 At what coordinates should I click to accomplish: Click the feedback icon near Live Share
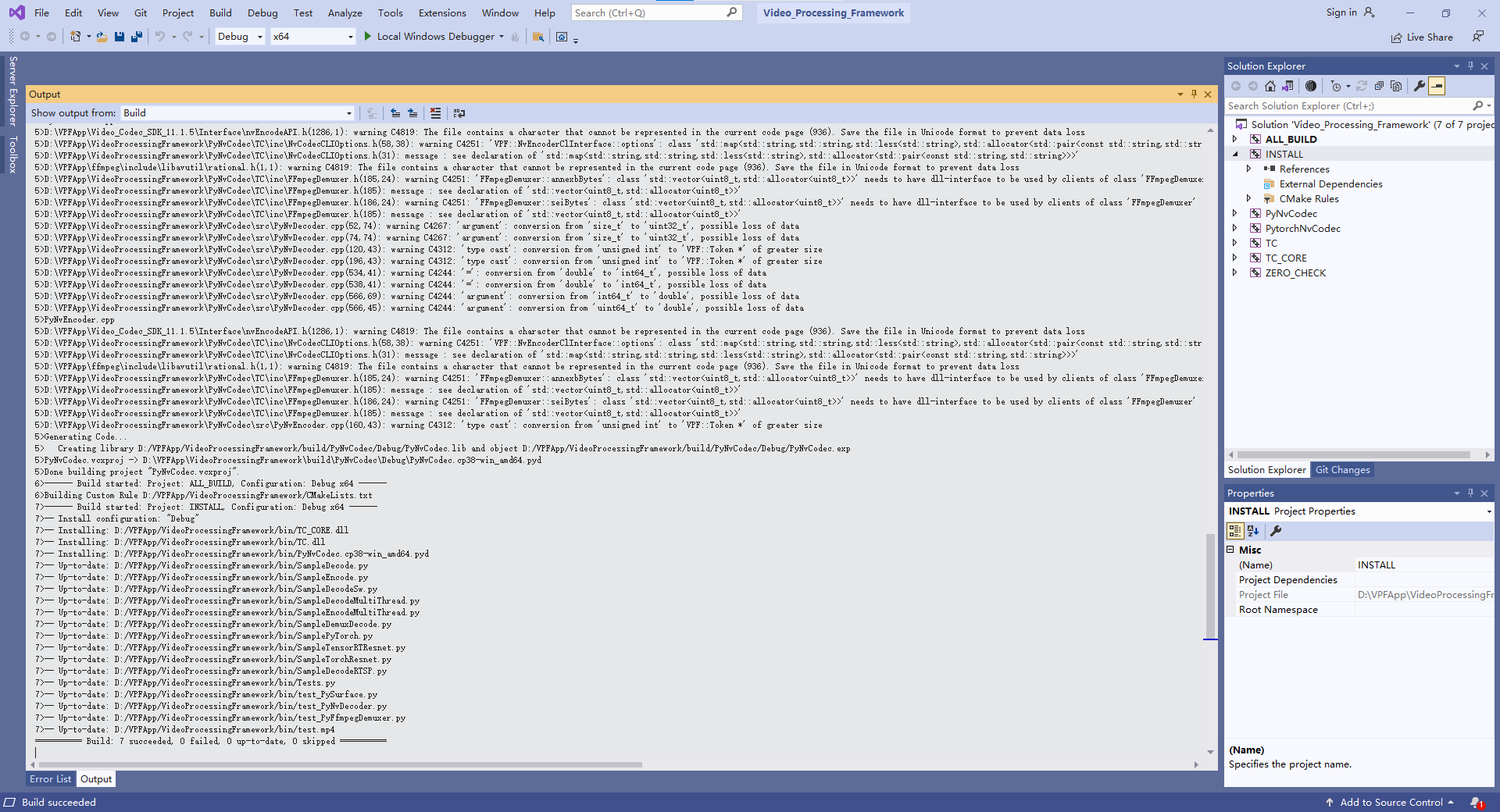point(1477,37)
